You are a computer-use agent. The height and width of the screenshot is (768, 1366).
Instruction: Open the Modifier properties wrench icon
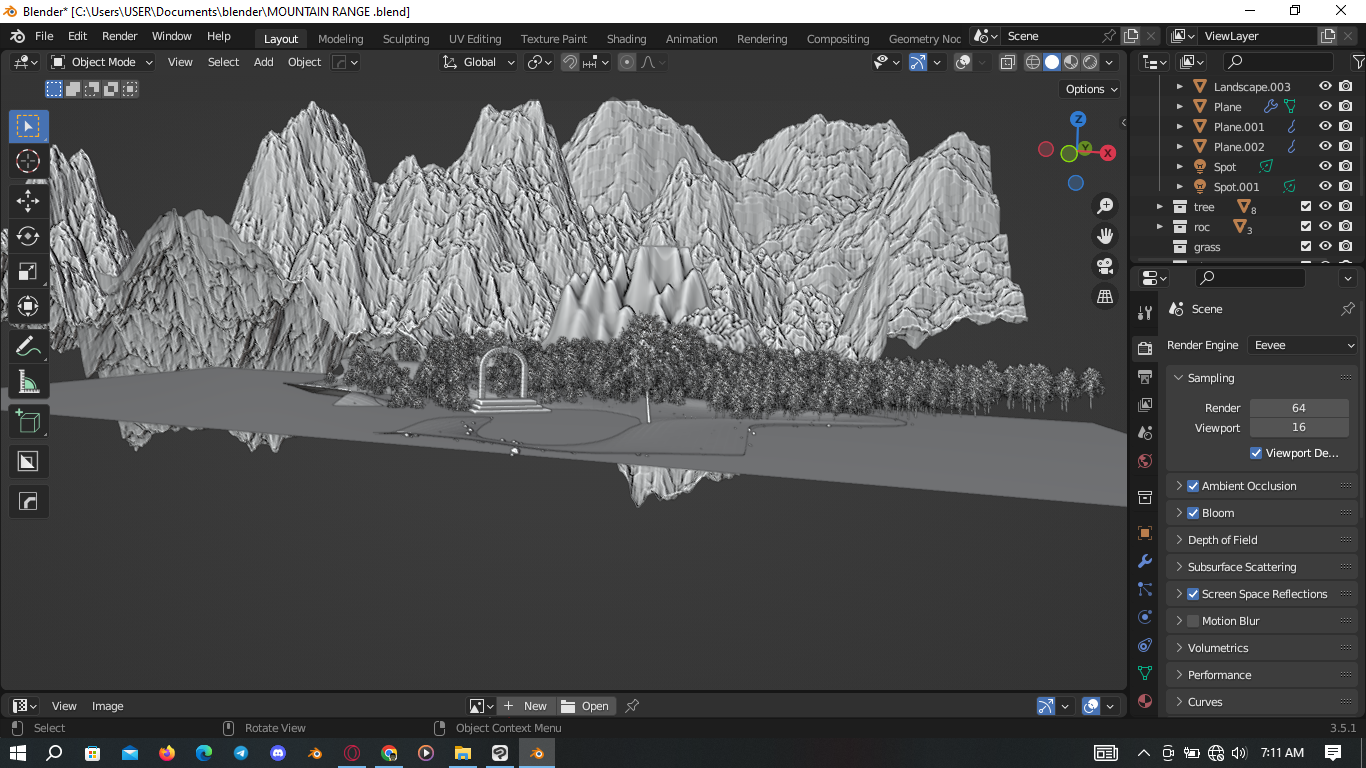[1145, 561]
